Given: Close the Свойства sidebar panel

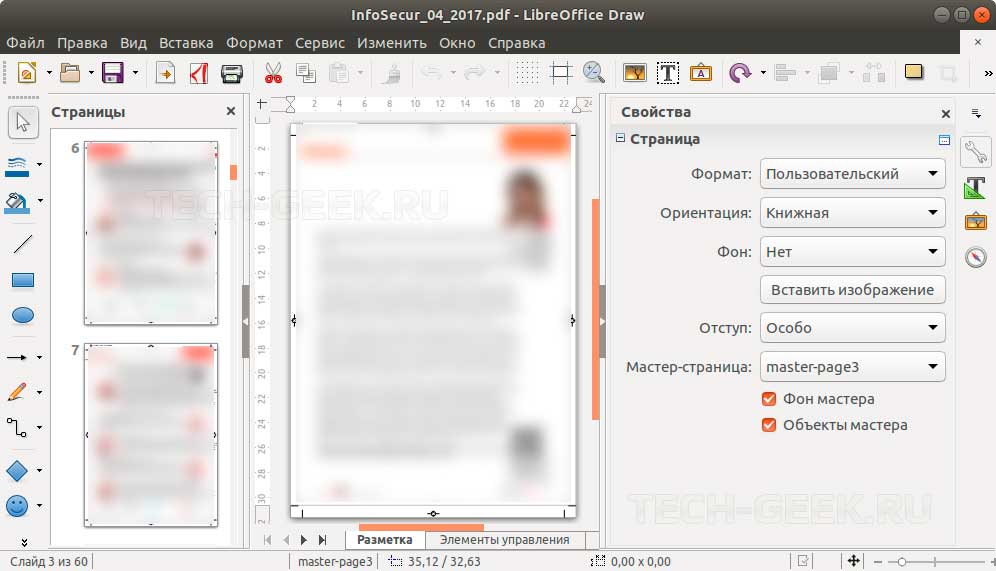Looking at the screenshot, I should (x=946, y=114).
